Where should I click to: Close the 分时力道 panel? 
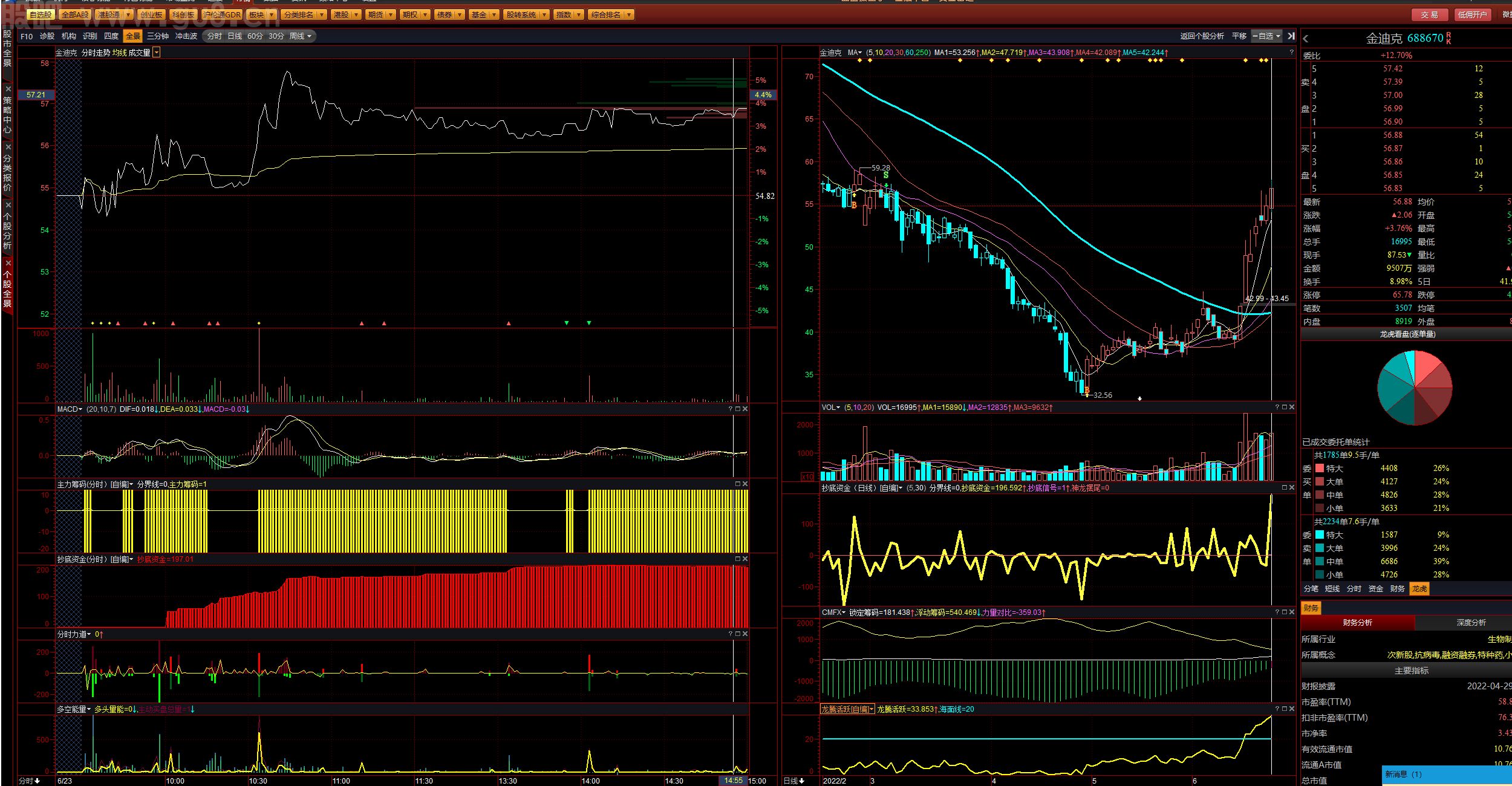pos(745,634)
